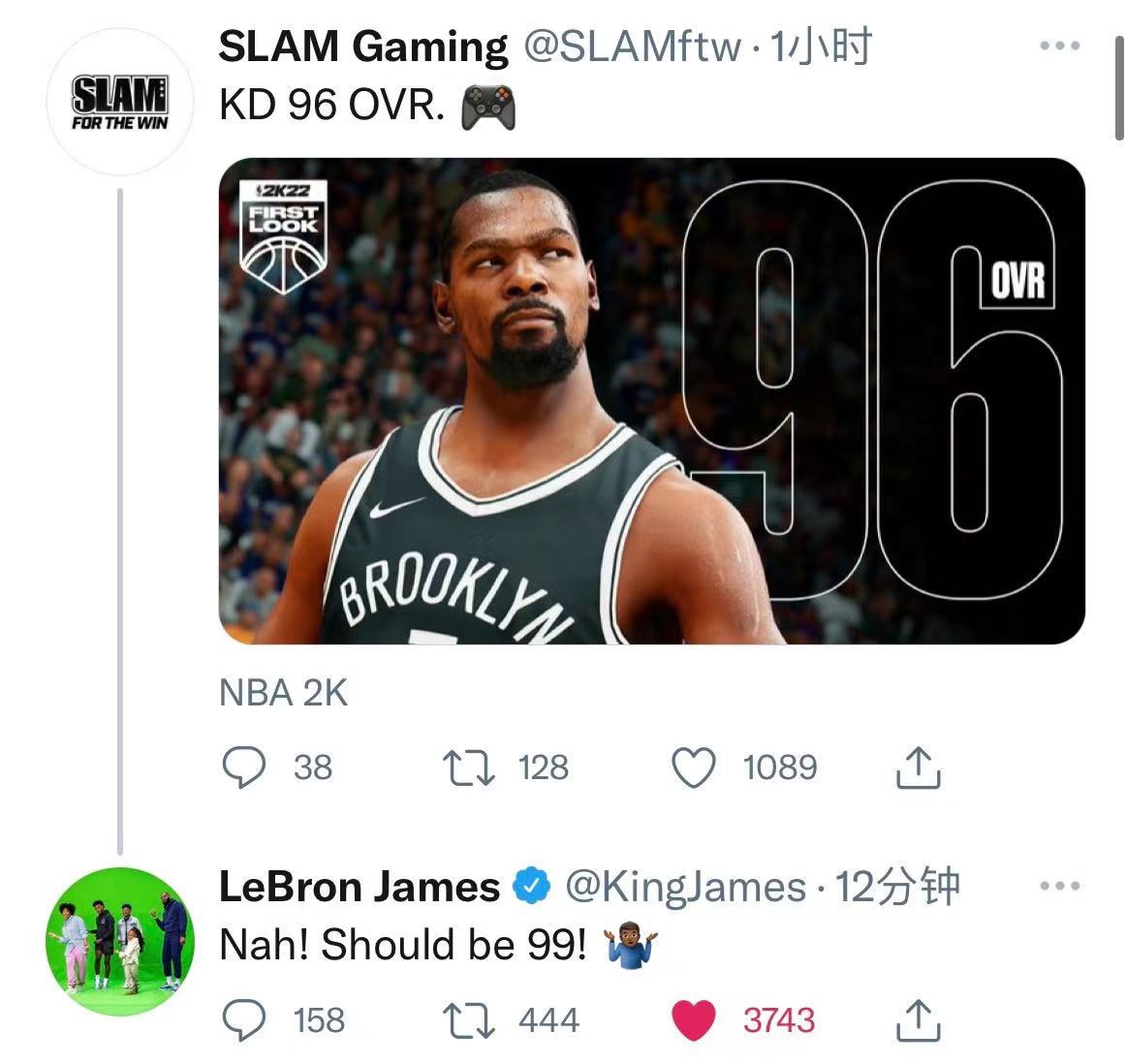Open SLAM For The Win profile avatar

coord(120,102)
